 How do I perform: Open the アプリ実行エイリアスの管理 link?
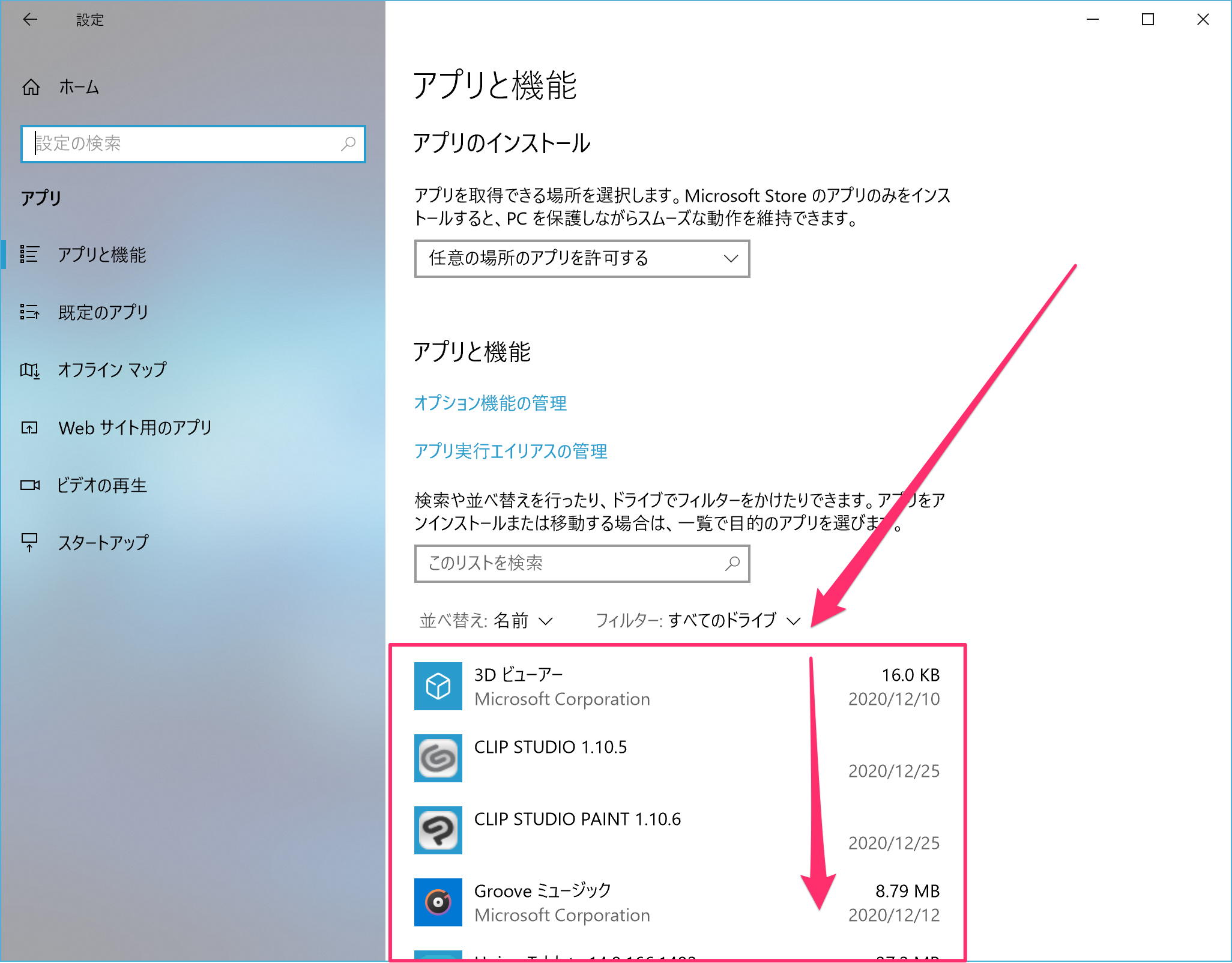(511, 451)
